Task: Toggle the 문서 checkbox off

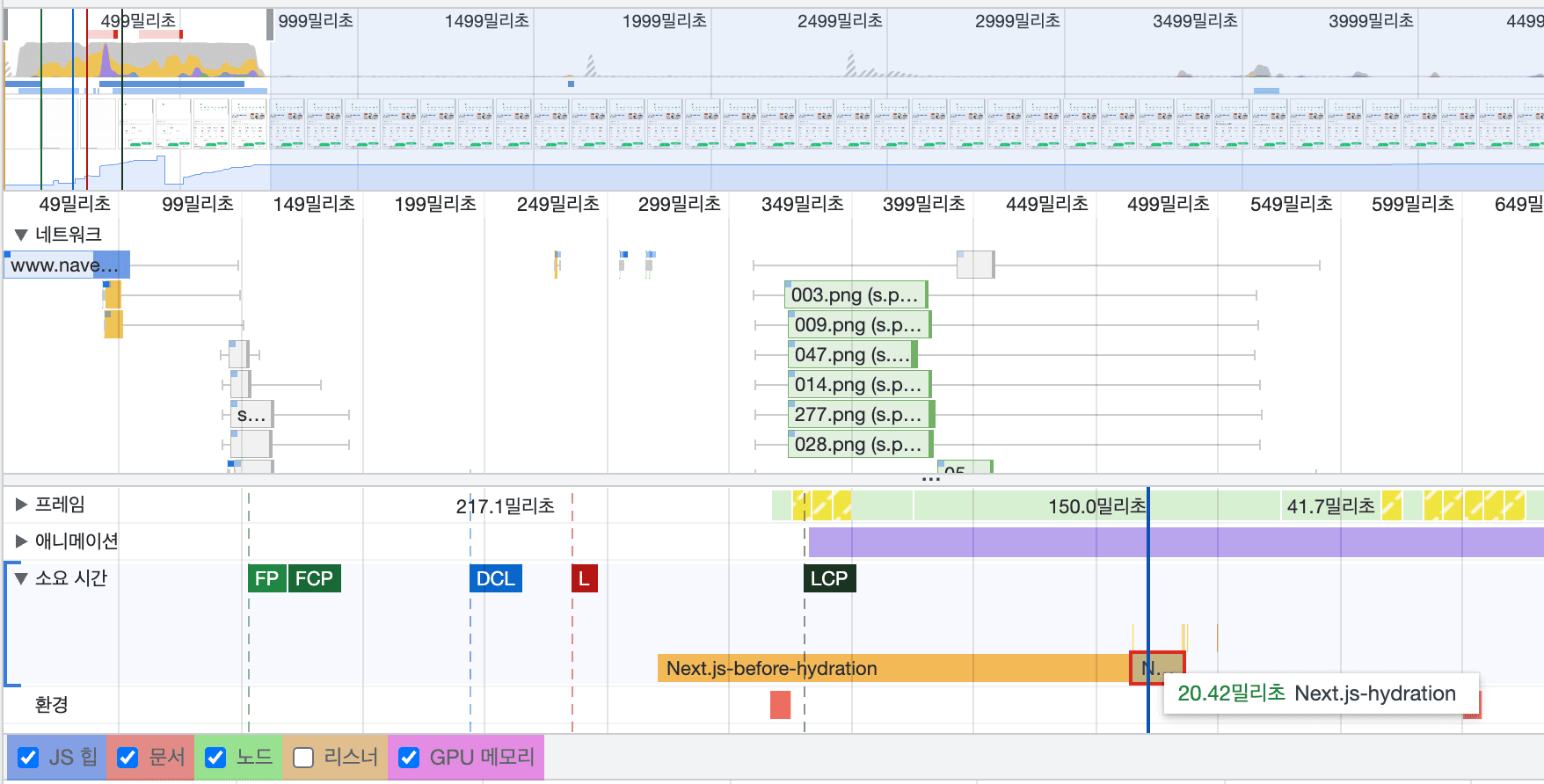Action: 128,758
